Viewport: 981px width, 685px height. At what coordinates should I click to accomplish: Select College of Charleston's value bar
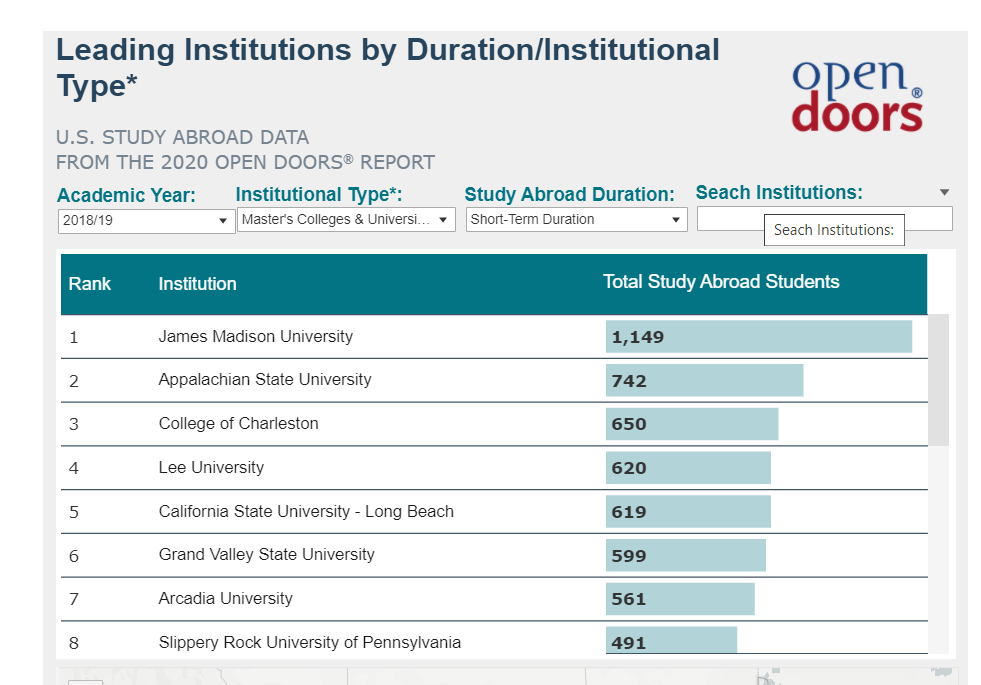(x=692, y=424)
